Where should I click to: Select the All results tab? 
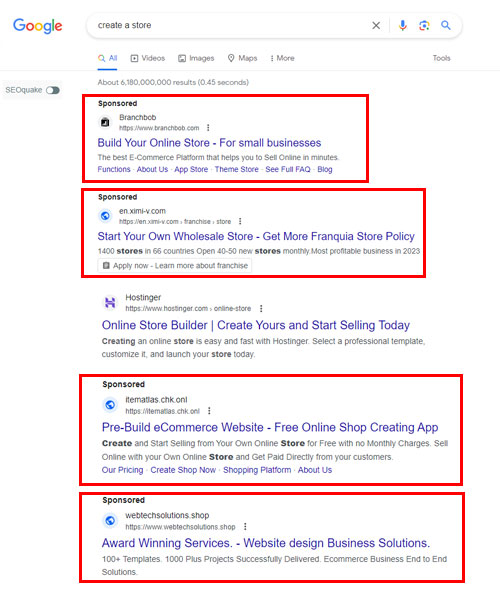click(x=107, y=58)
